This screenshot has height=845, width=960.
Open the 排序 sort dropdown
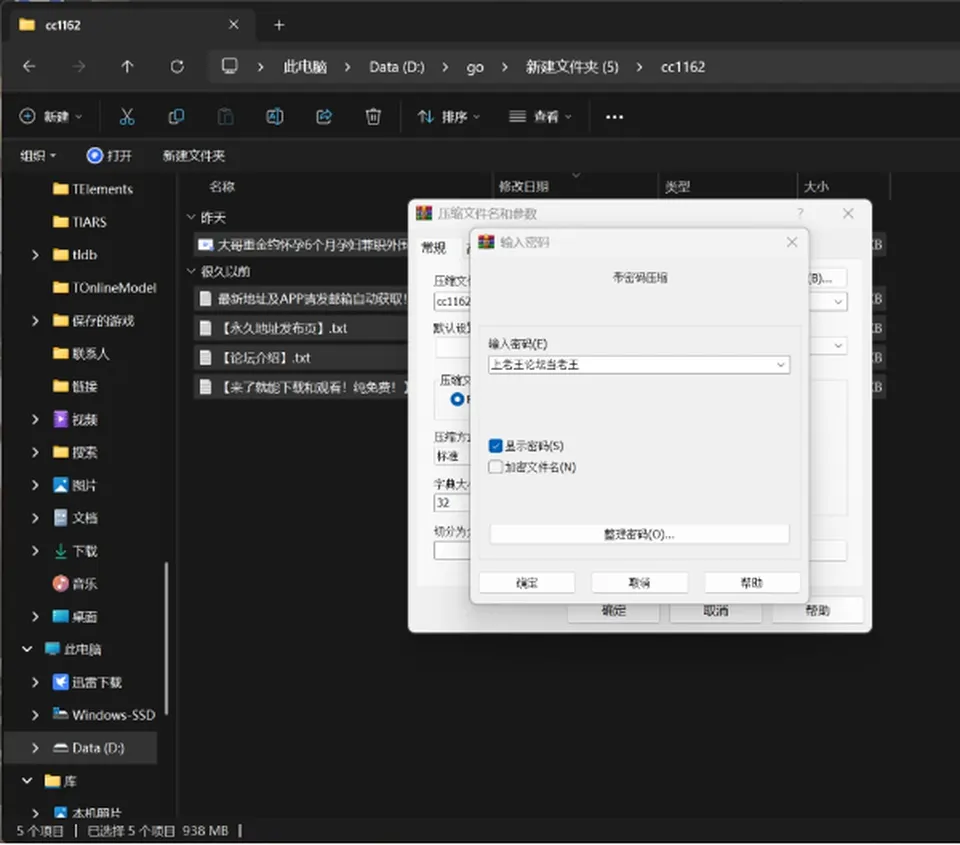(448, 116)
